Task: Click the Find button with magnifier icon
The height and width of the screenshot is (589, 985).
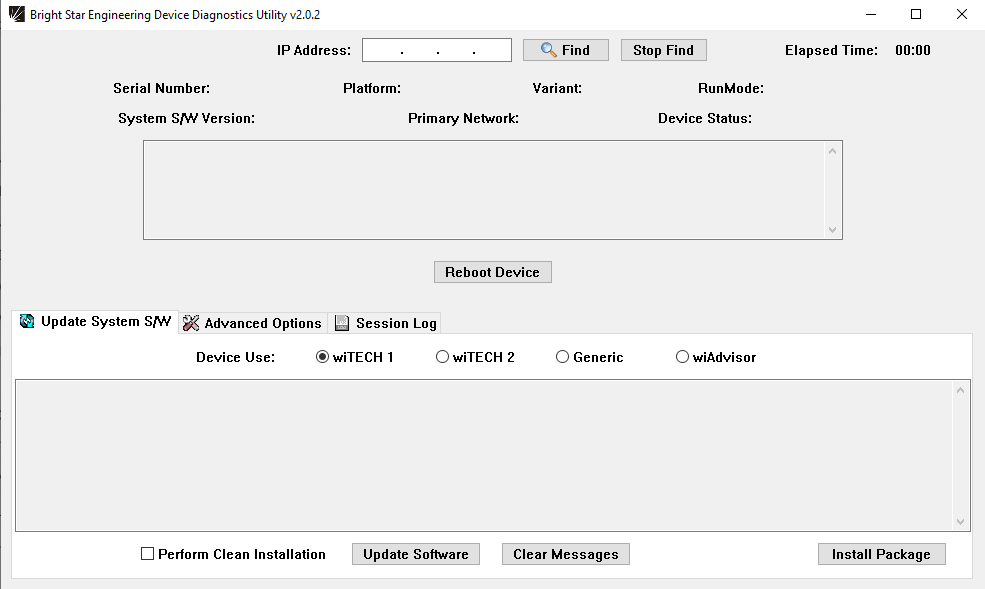Action: pyautogui.click(x=565, y=50)
